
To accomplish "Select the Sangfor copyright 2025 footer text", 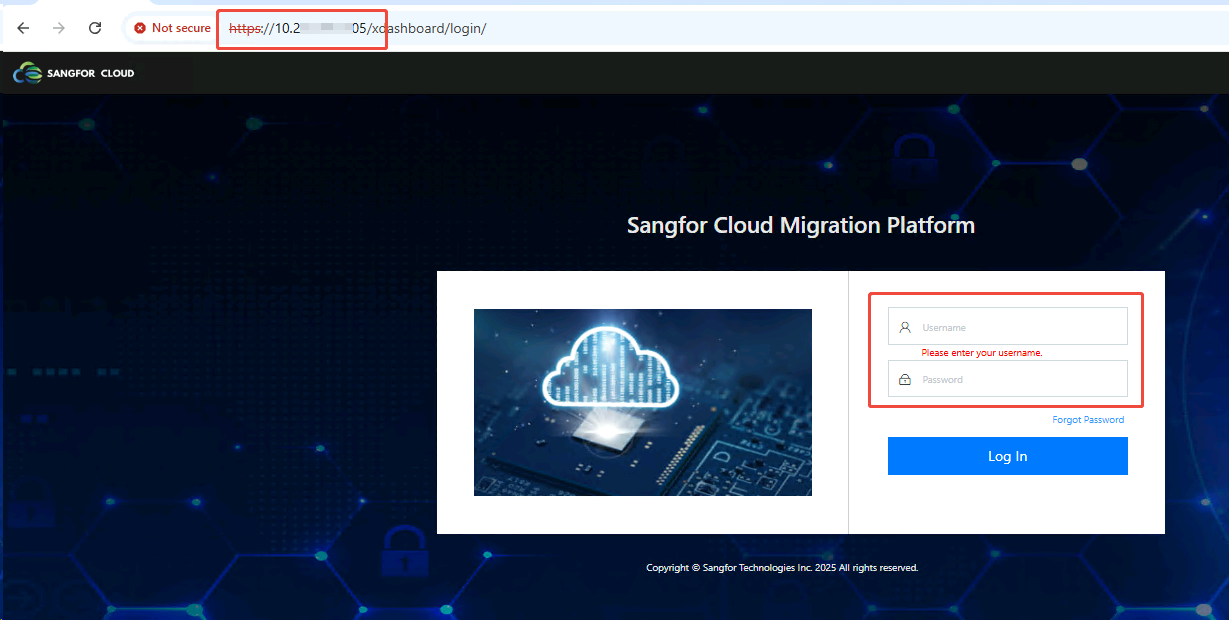I will (782, 568).
